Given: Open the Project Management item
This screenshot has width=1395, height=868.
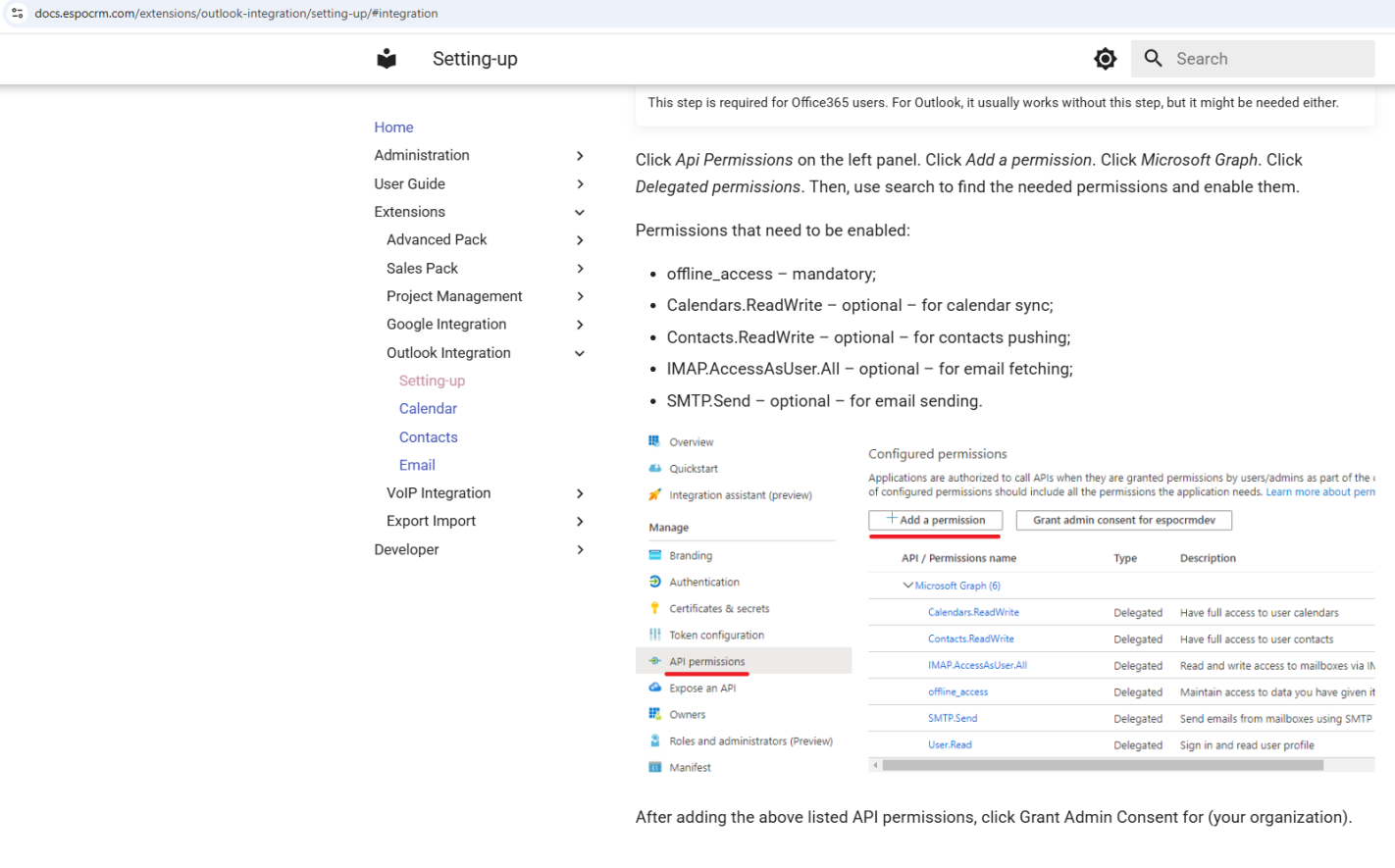Looking at the screenshot, I should (x=454, y=296).
